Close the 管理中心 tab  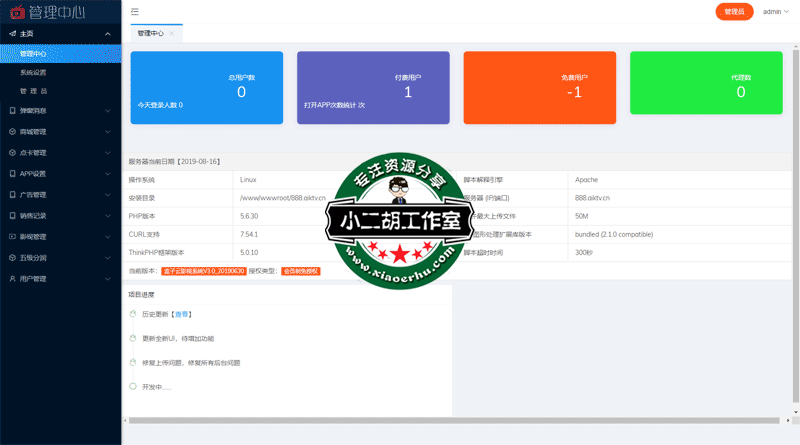tap(171, 33)
